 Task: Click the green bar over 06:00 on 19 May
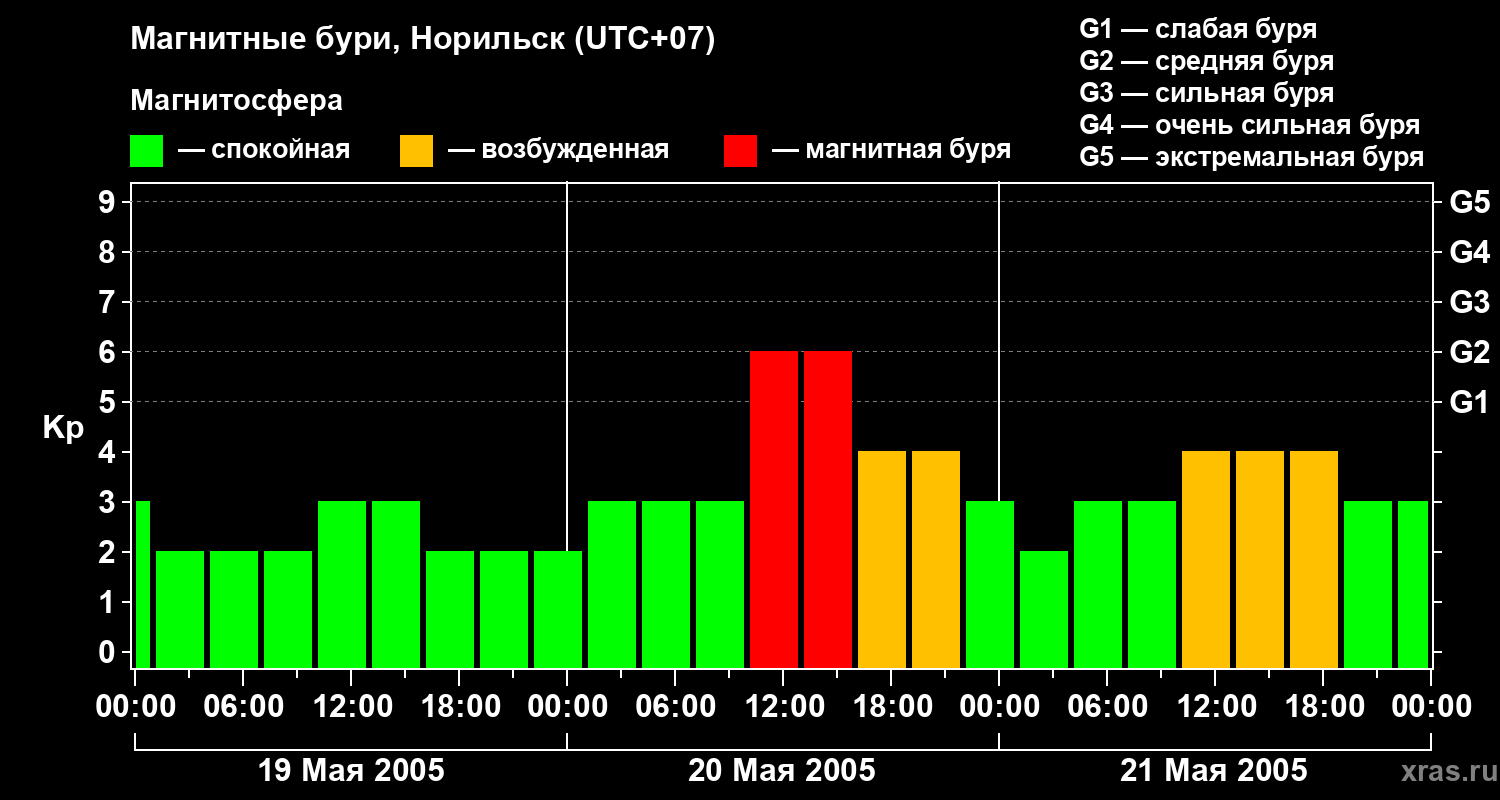(x=234, y=609)
